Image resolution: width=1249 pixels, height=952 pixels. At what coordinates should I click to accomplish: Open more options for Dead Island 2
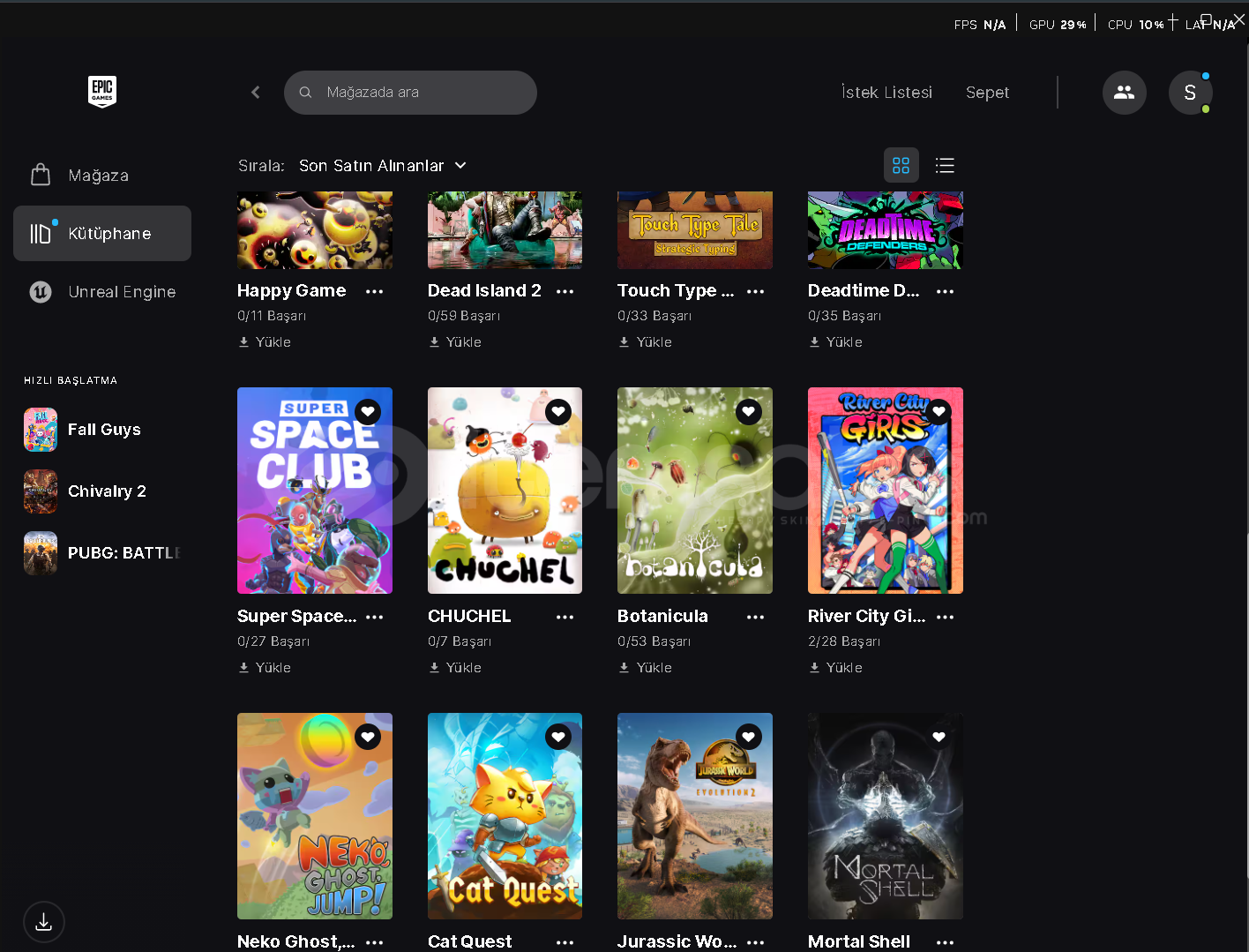coord(565,291)
